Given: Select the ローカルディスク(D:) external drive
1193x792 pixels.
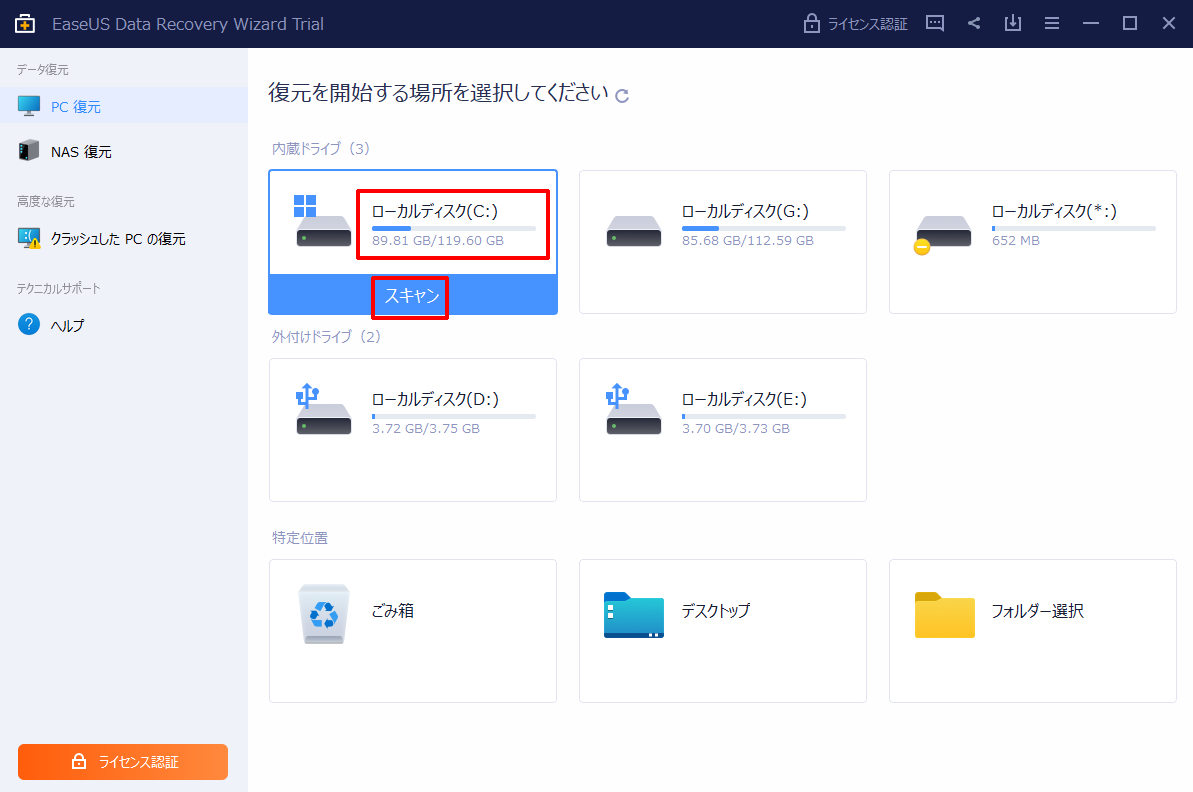Looking at the screenshot, I should click(412, 429).
